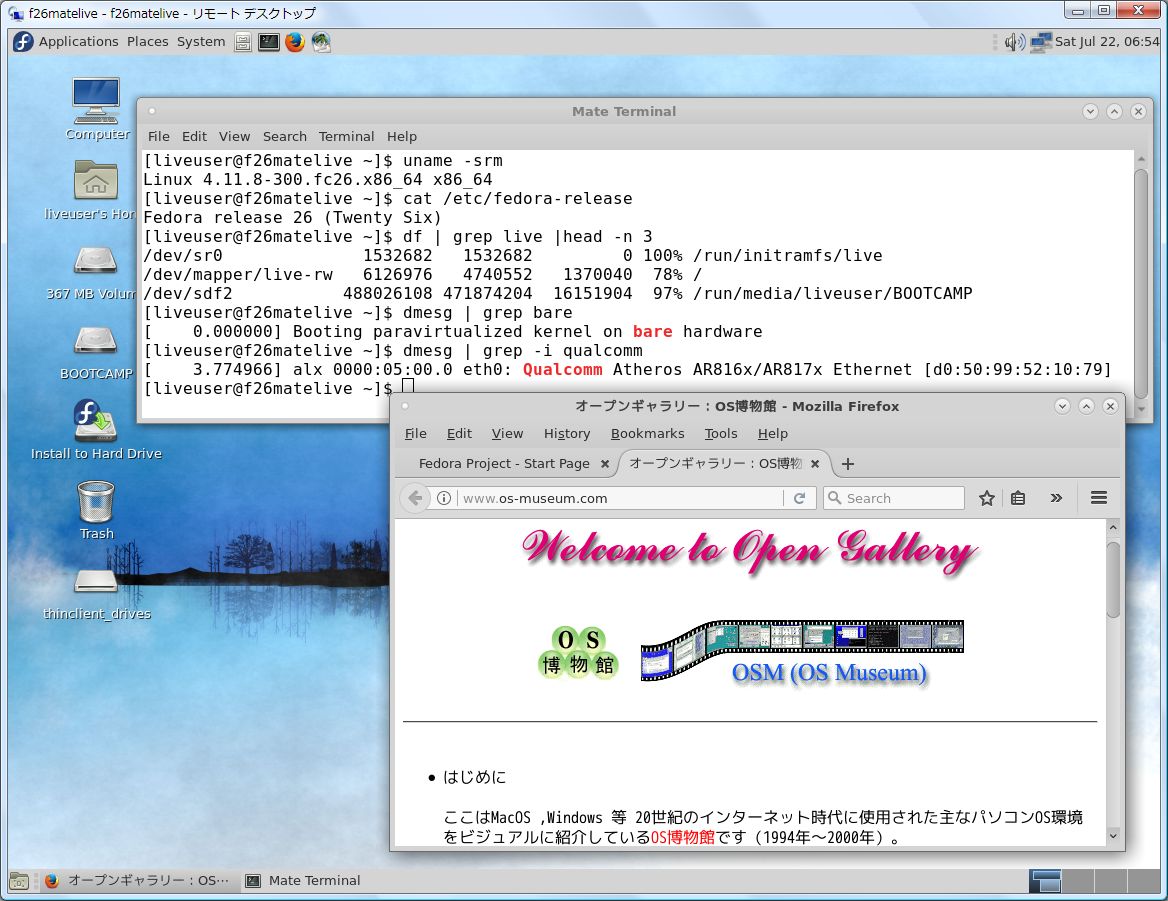Select the オープンギャラリー : OS博物館 tab

click(x=715, y=464)
